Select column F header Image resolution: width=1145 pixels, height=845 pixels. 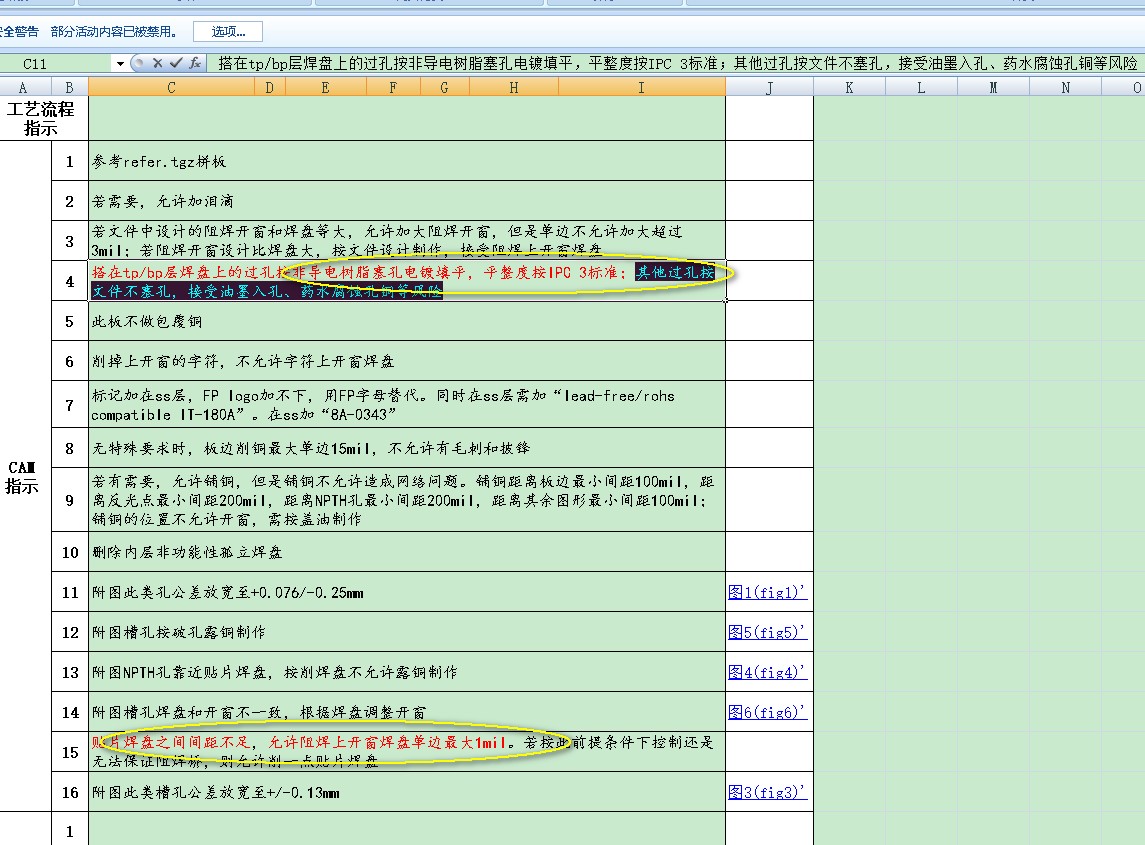pyautogui.click(x=393, y=88)
